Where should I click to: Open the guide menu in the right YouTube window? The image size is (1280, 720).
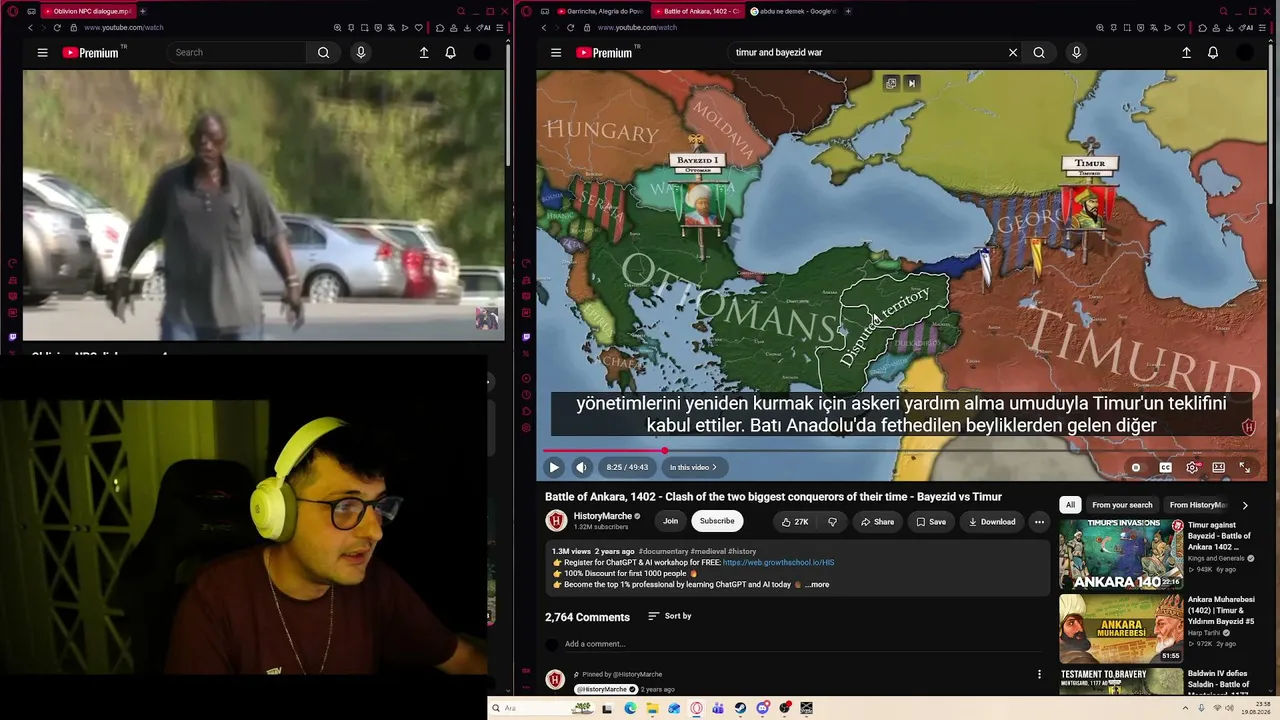(556, 53)
